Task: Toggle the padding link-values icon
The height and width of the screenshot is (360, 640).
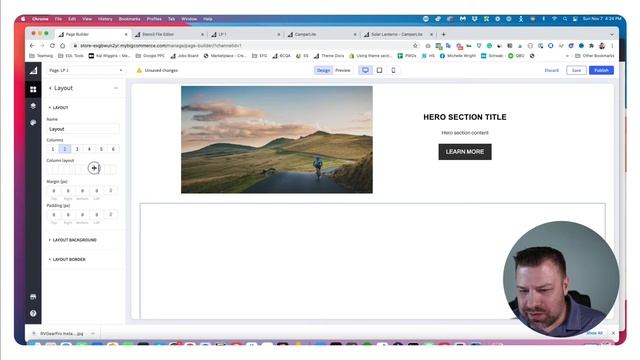Action: [x=110, y=214]
